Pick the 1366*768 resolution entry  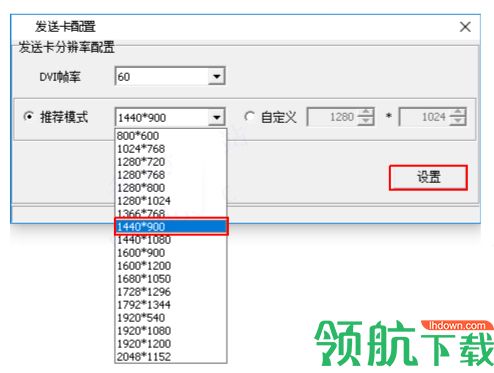tap(171, 213)
